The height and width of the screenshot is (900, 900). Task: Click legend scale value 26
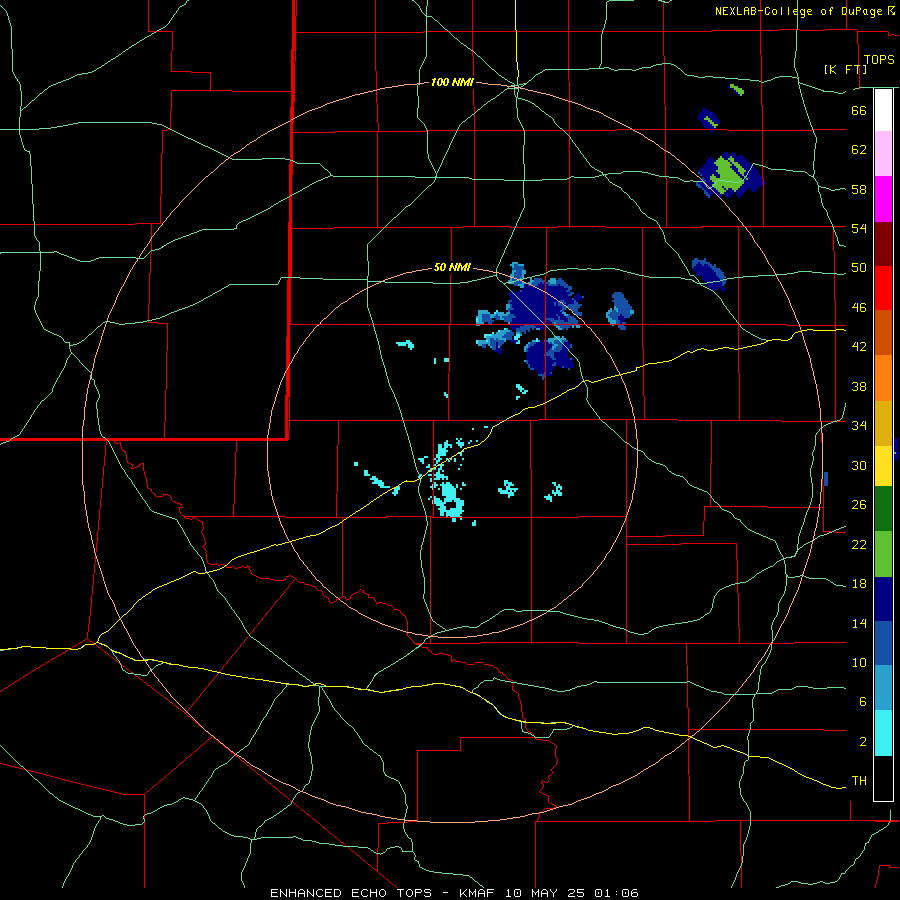(859, 505)
